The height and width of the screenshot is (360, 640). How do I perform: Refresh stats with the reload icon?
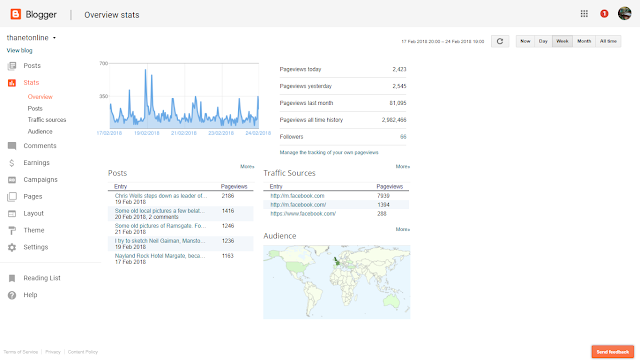500,41
